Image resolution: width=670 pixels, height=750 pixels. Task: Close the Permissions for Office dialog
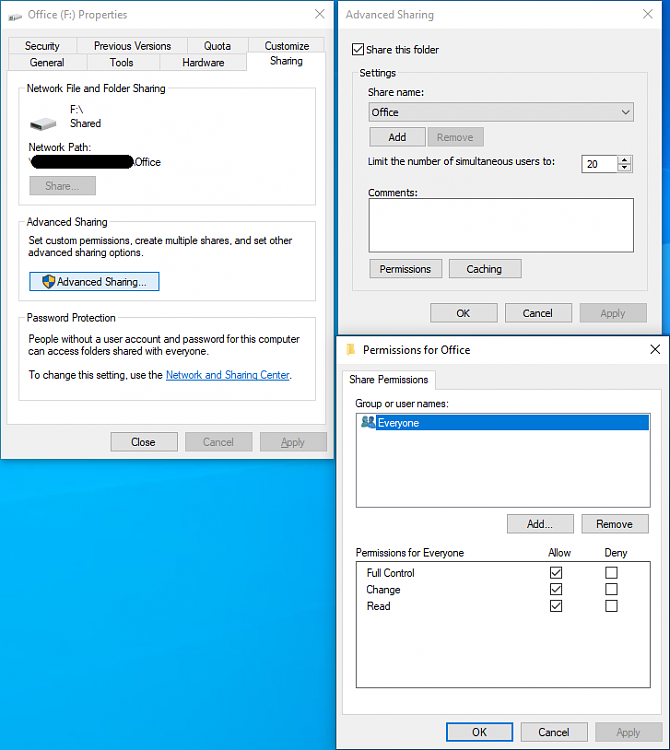click(655, 350)
